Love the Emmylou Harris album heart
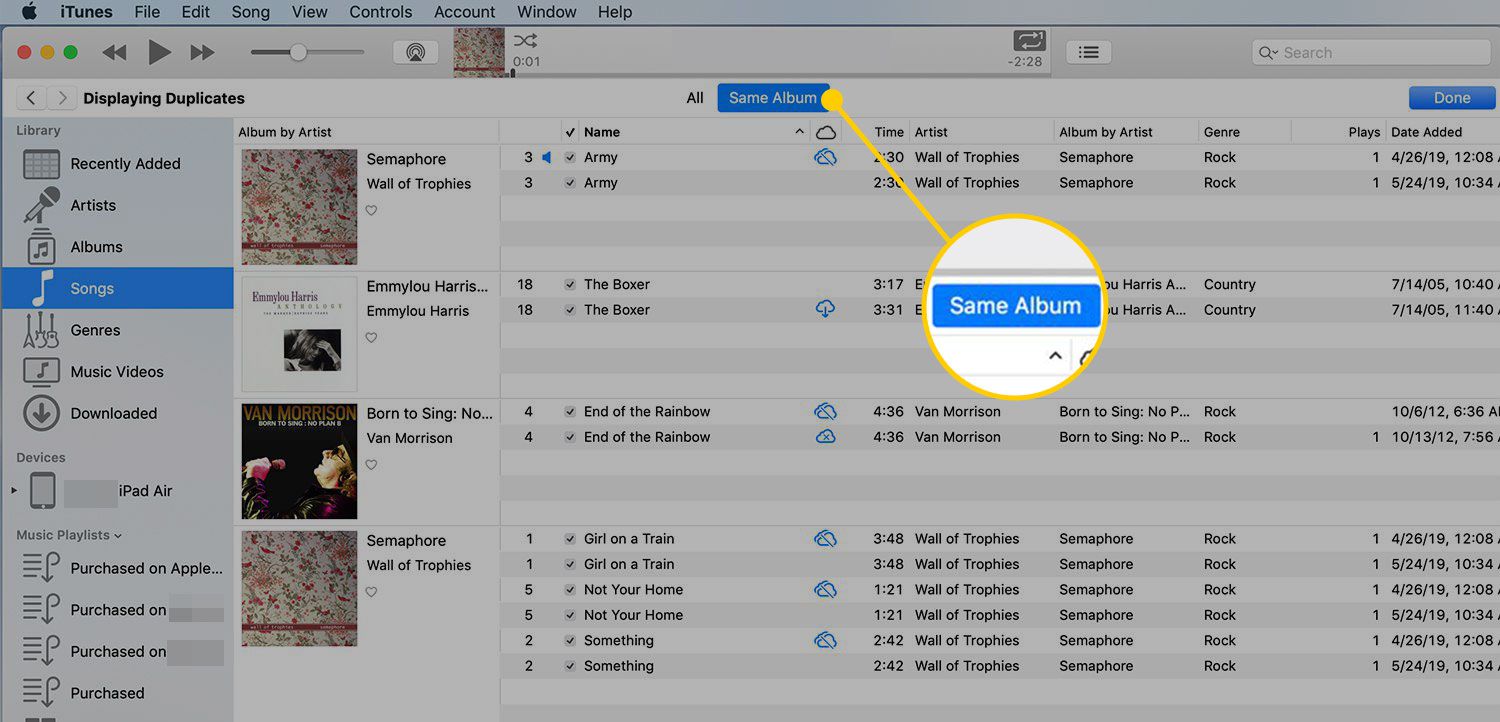 tap(371, 338)
